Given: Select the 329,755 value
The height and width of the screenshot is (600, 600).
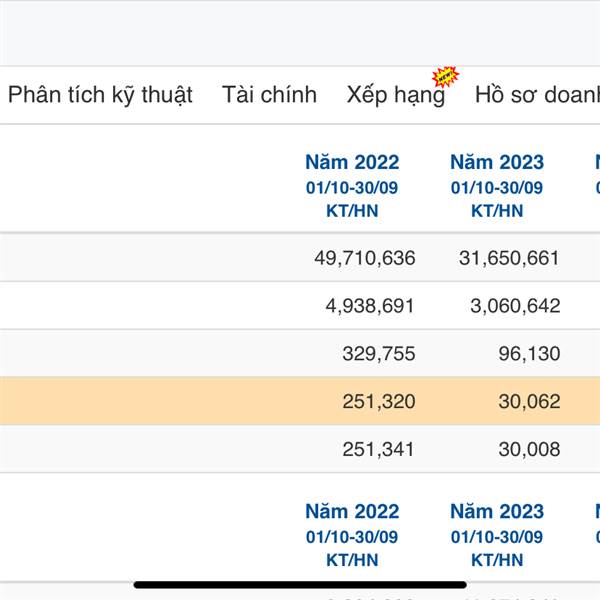Looking at the screenshot, I should (x=378, y=354).
